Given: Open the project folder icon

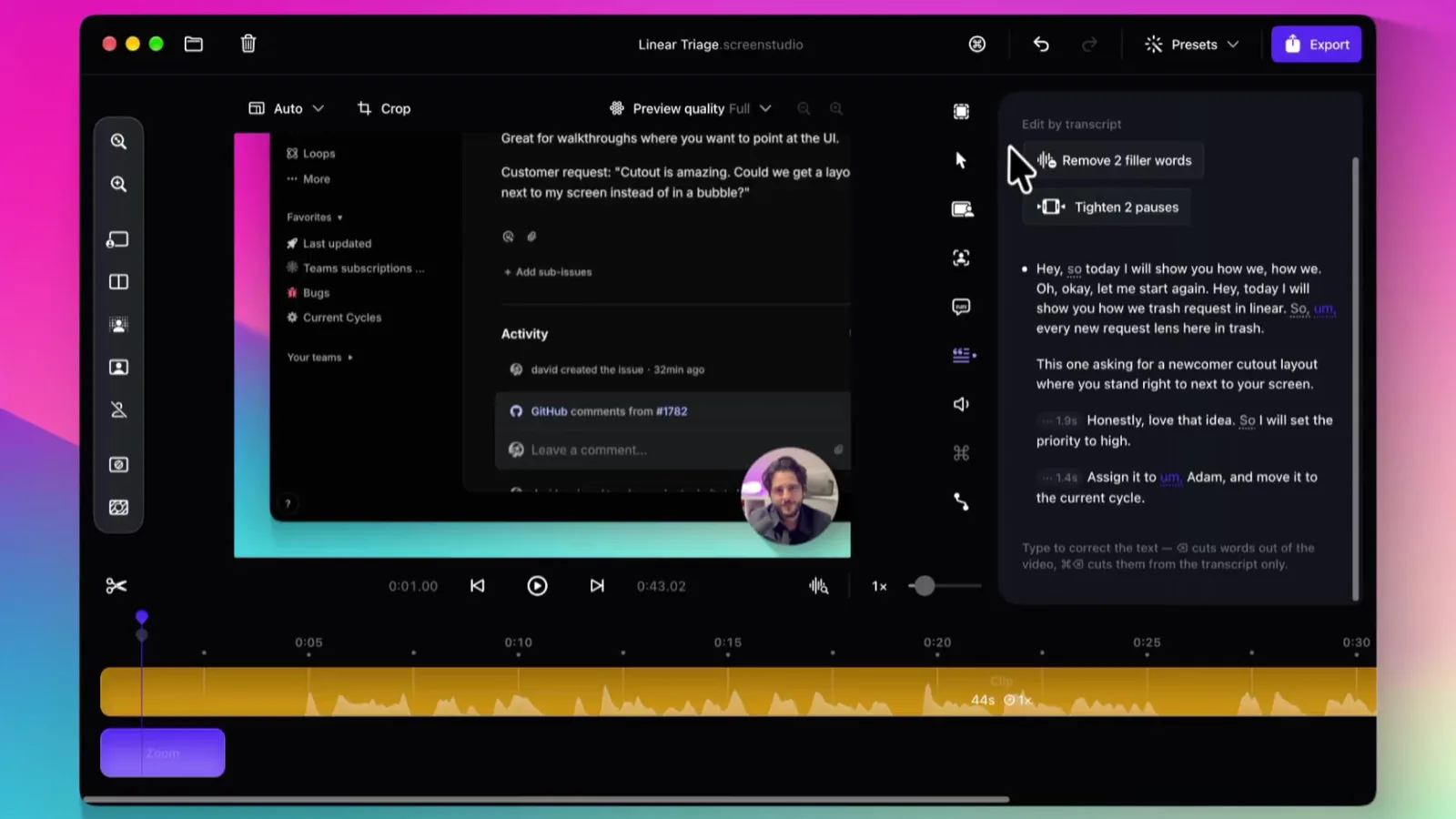Looking at the screenshot, I should point(193,44).
